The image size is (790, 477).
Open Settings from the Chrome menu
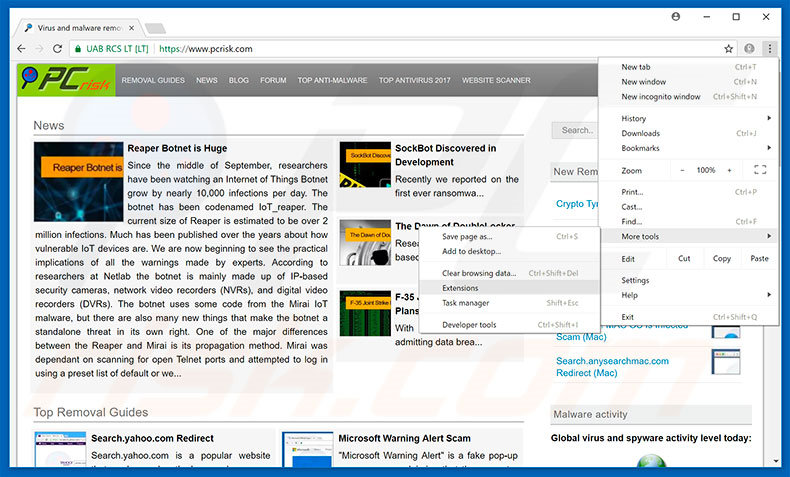point(689,280)
